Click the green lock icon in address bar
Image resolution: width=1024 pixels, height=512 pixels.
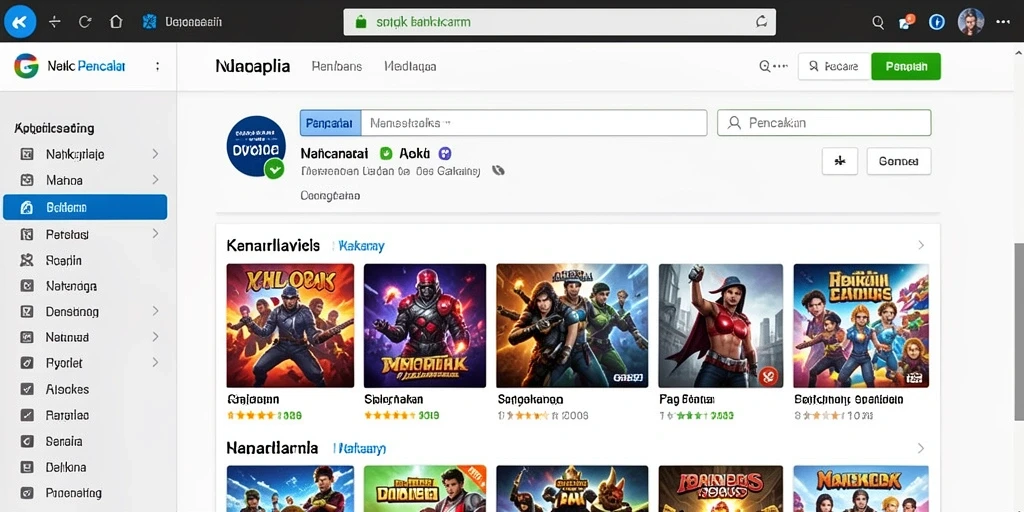pyautogui.click(x=360, y=22)
